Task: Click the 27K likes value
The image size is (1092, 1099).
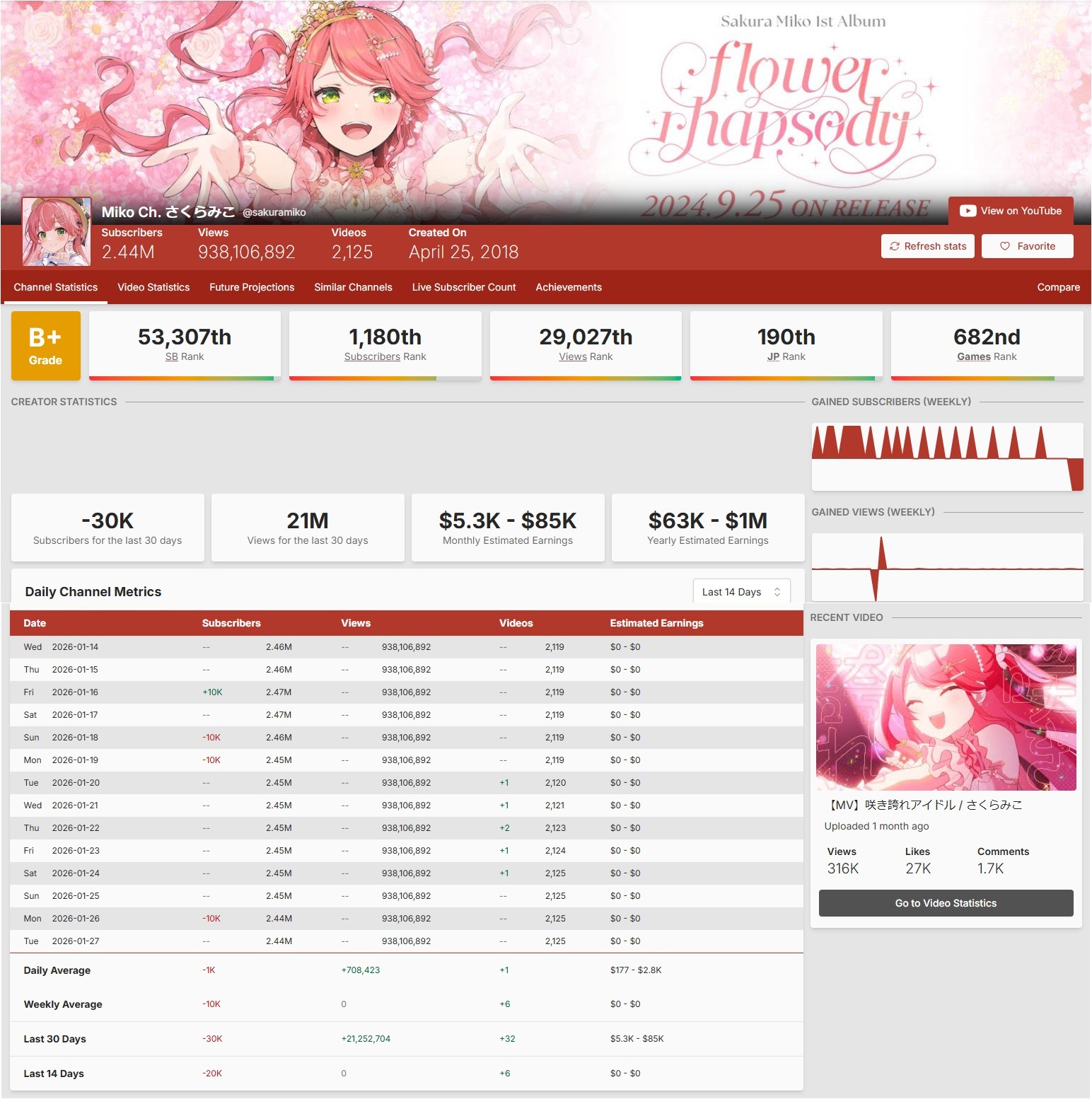Action: click(918, 868)
